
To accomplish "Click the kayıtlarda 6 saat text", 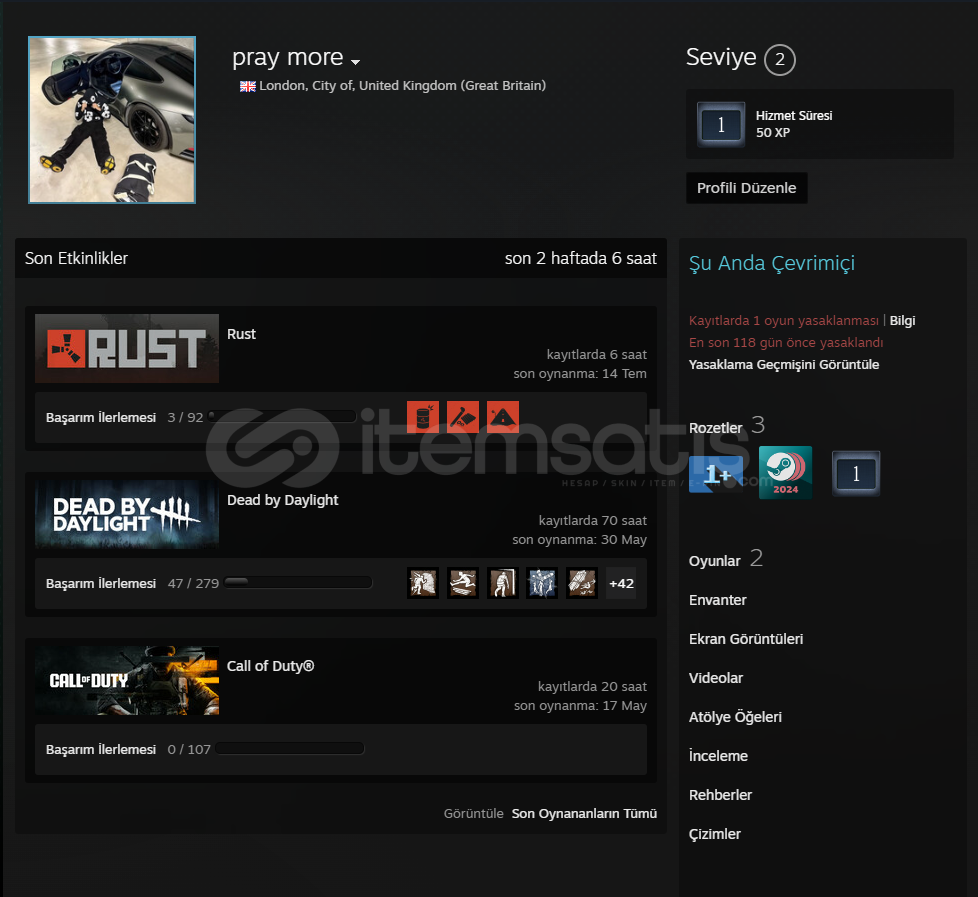I will (597, 354).
